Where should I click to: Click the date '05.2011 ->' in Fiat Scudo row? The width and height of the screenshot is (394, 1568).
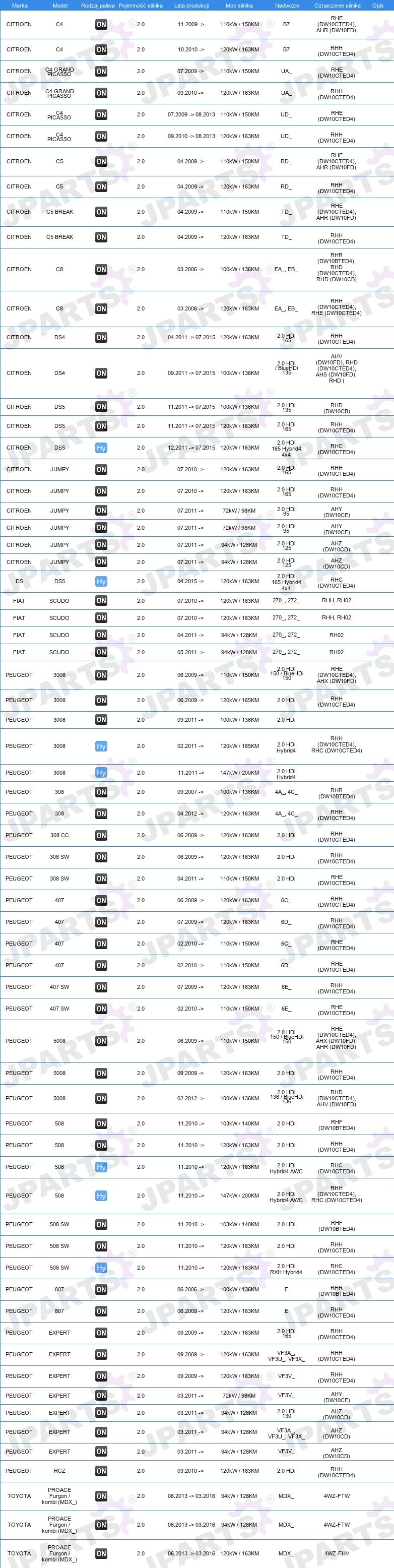[x=191, y=652]
